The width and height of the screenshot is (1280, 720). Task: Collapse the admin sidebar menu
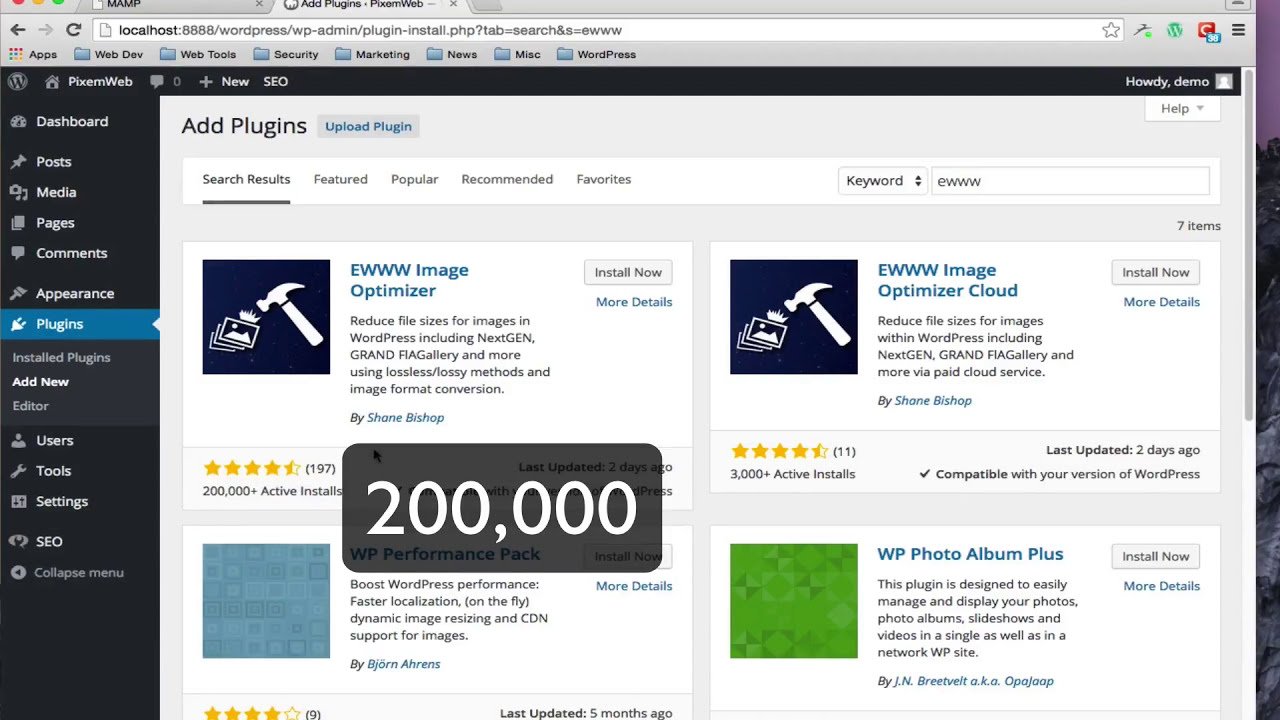66,572
